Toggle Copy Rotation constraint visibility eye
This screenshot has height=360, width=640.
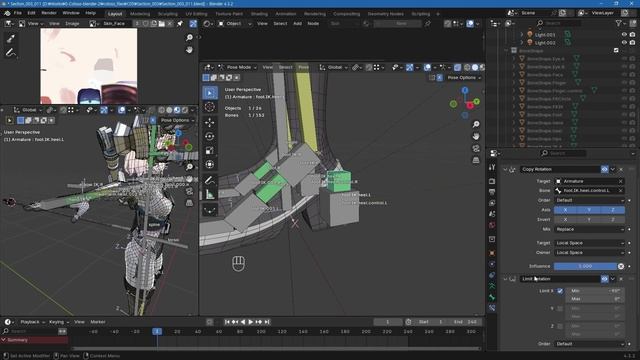(x=604, y=169)
